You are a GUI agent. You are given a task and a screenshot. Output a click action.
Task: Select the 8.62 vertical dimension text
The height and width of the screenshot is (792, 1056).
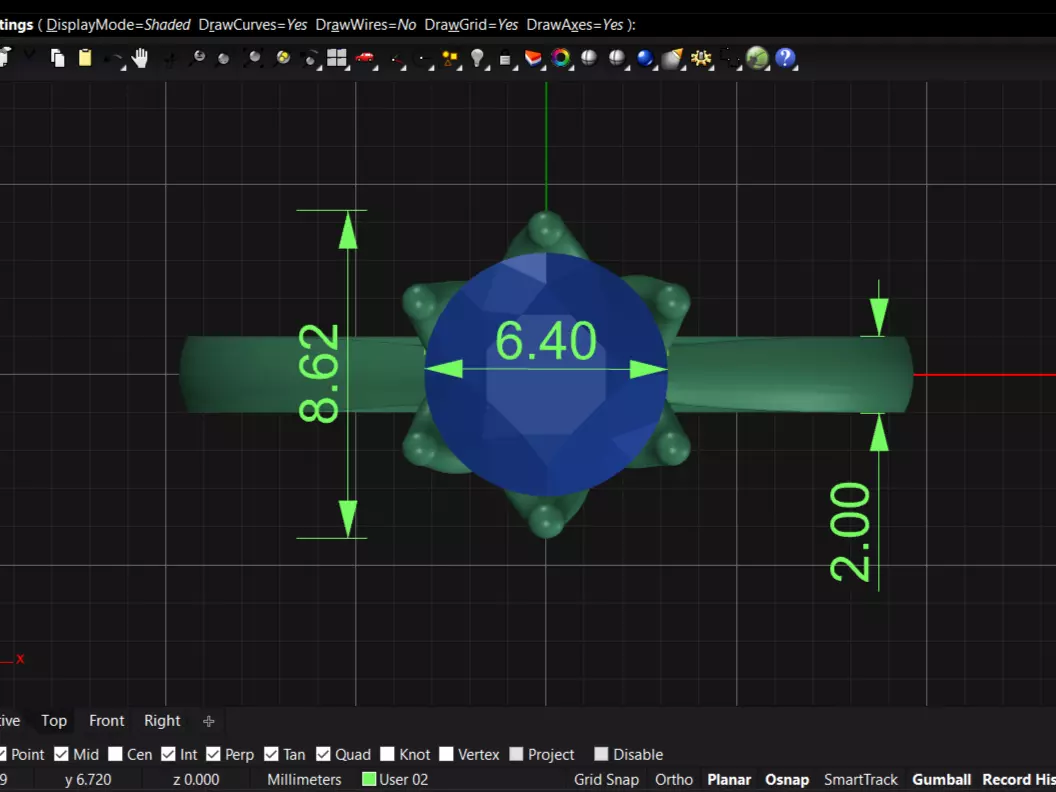319,373
